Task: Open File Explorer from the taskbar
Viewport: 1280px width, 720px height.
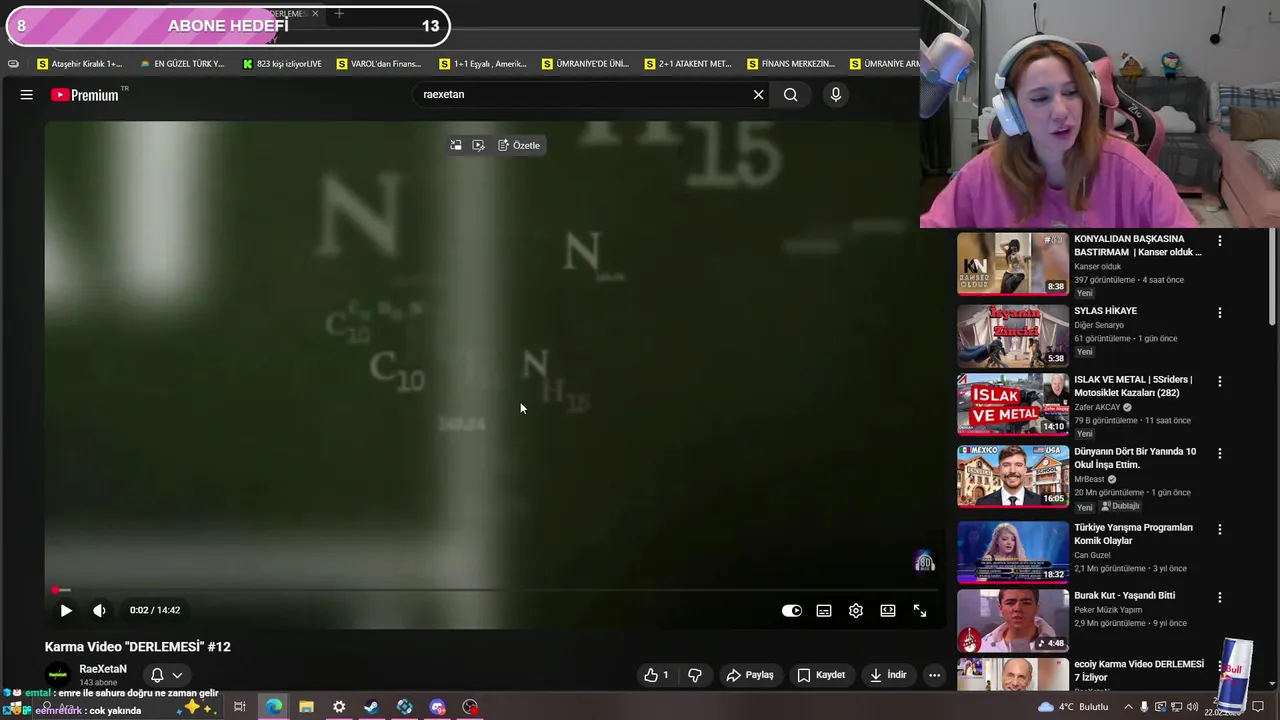Action: point(306,707)
